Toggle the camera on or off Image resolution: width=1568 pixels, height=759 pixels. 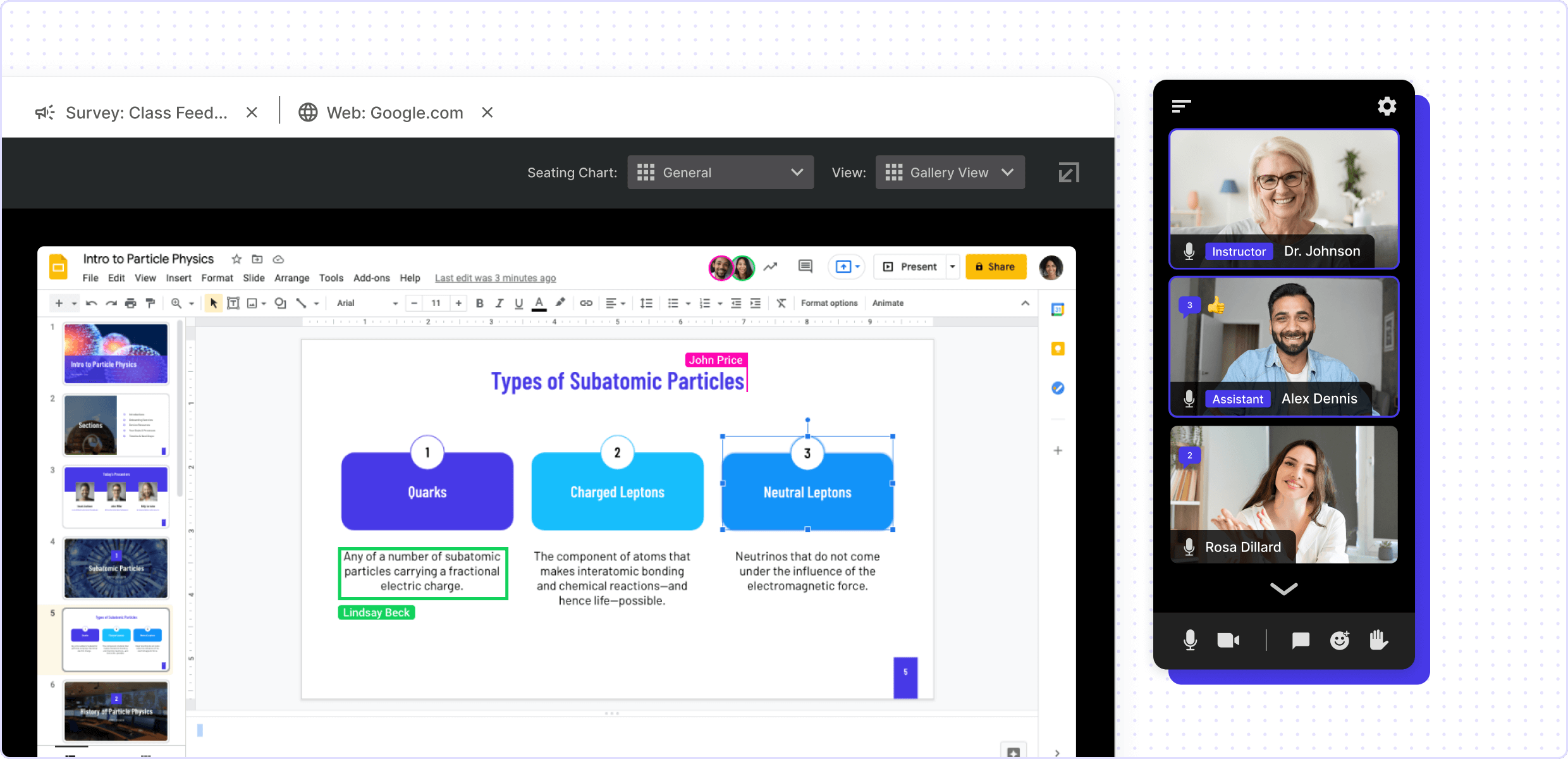[1228, 640]
